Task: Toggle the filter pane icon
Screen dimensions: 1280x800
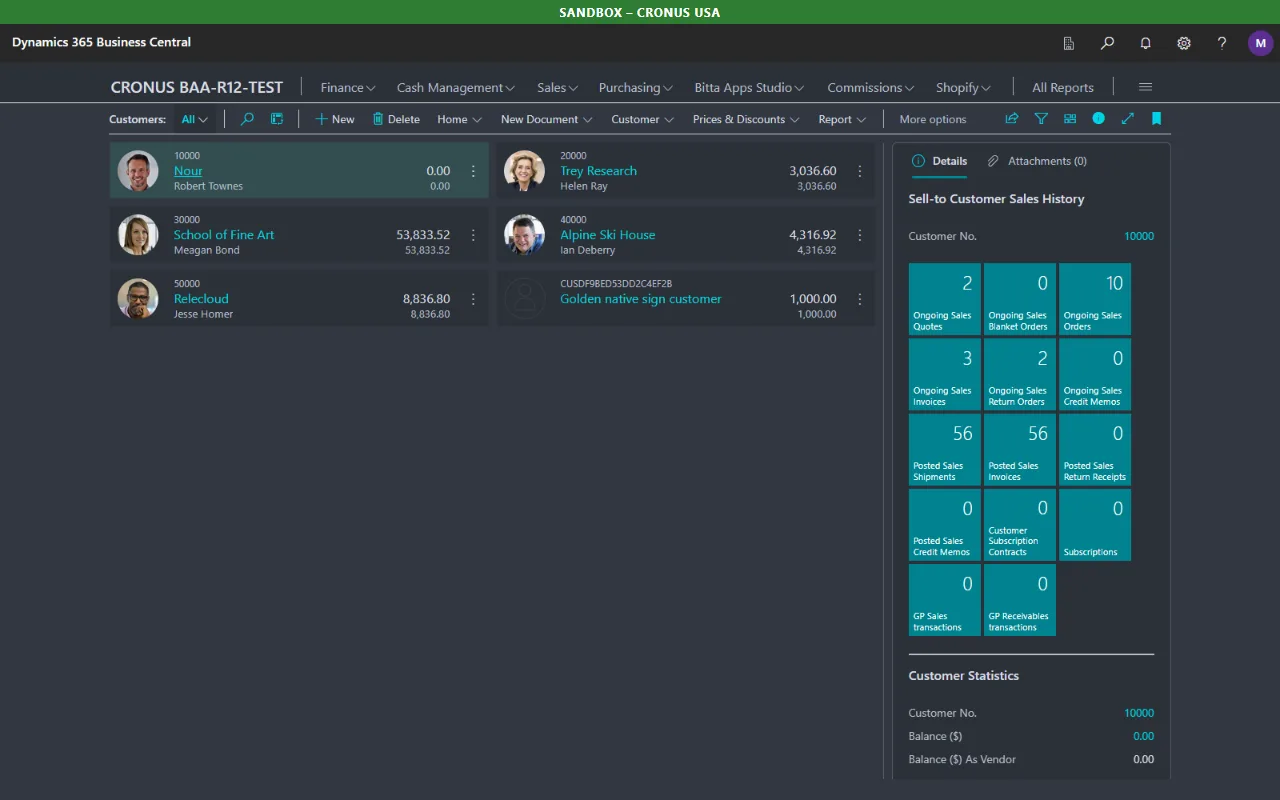Action: (x=1041, y=118)
